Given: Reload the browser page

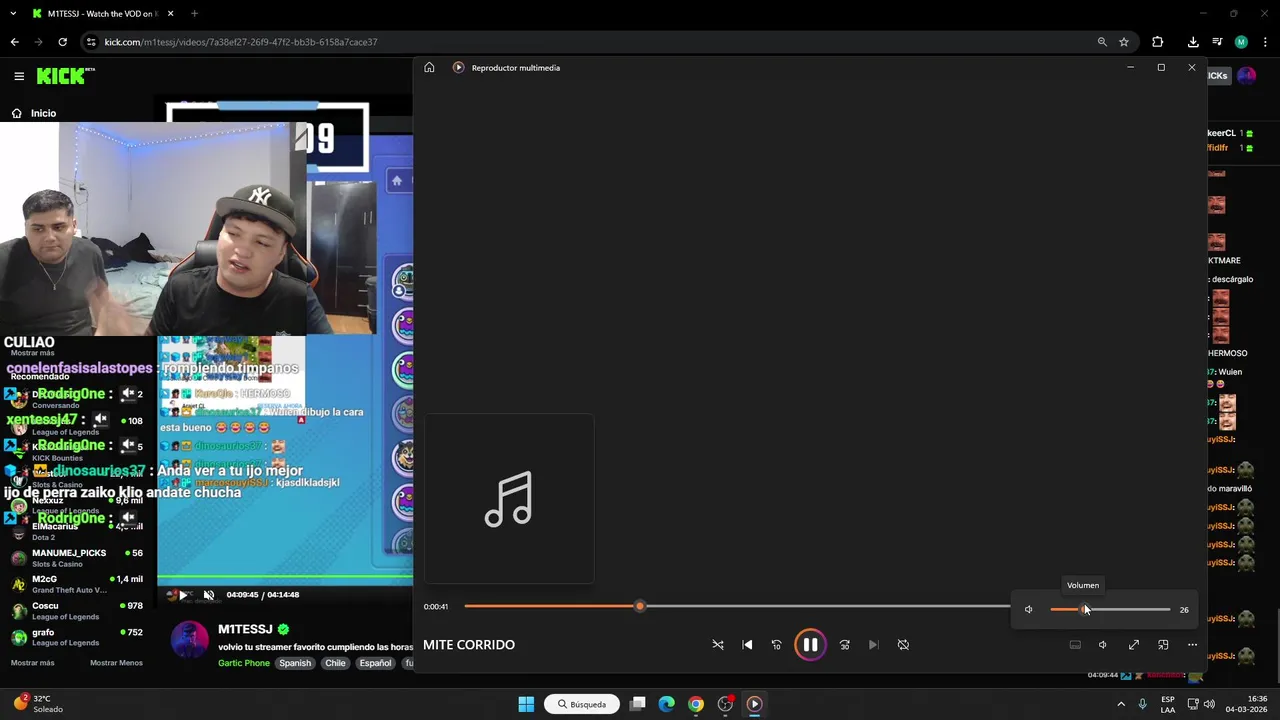Looking at the screenshot, I should point(62,42).
